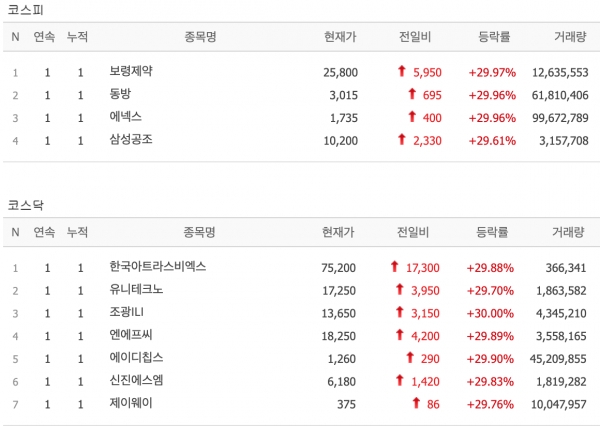Open the 에넥스 stock page
Screen dimensions: 600x426
click(x=126, y=116)
